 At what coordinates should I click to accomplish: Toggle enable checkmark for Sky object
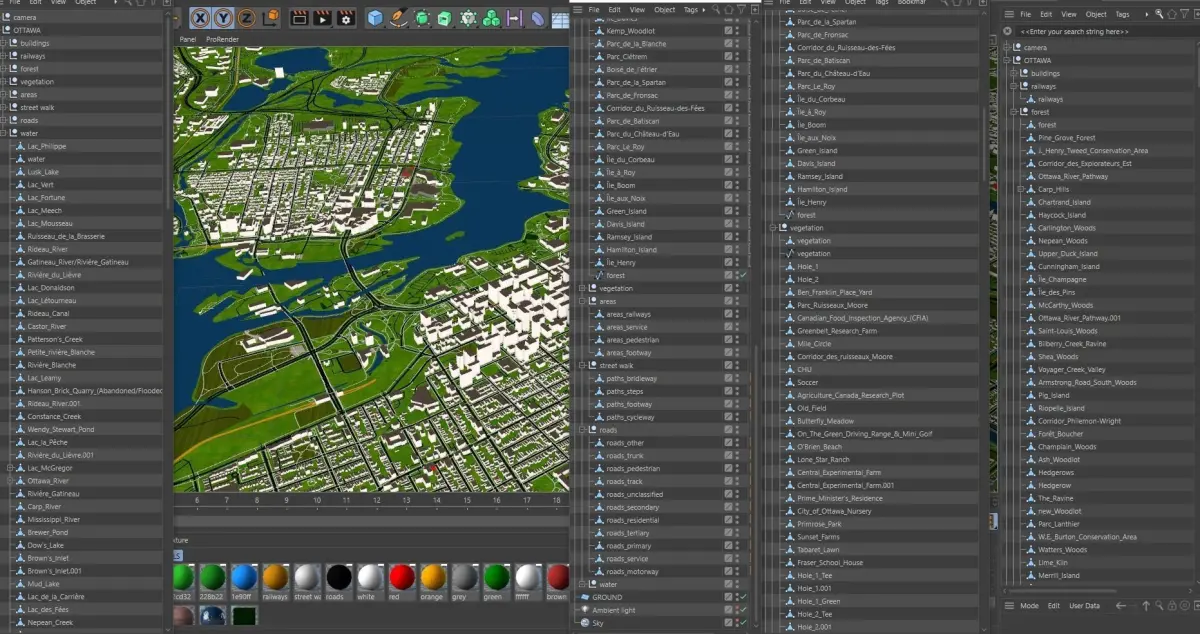743,622
